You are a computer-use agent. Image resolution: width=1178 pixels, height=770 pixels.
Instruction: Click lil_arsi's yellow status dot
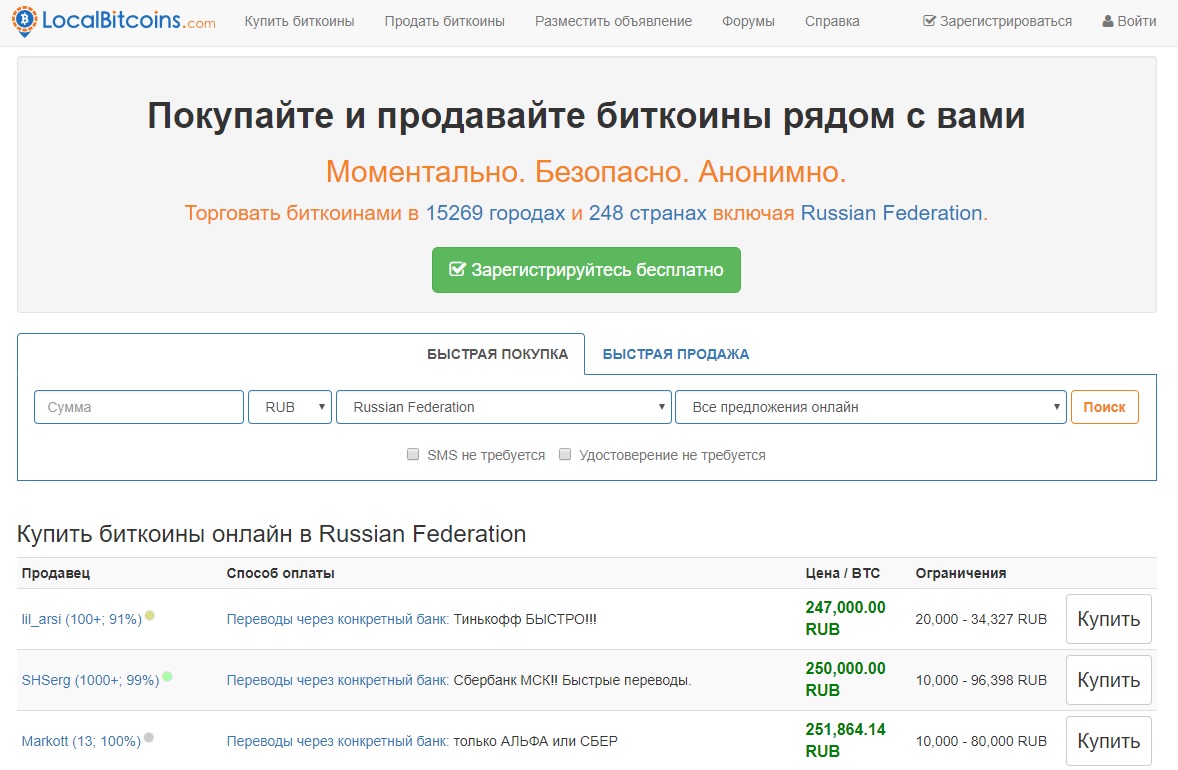(150, 616)
